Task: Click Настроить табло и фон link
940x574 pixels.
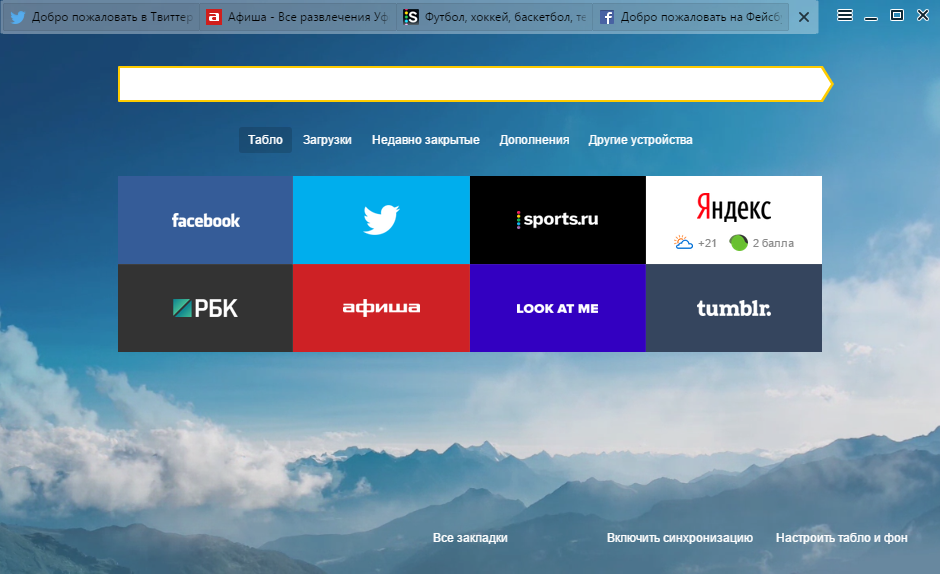Action: (x=842, y=538)
